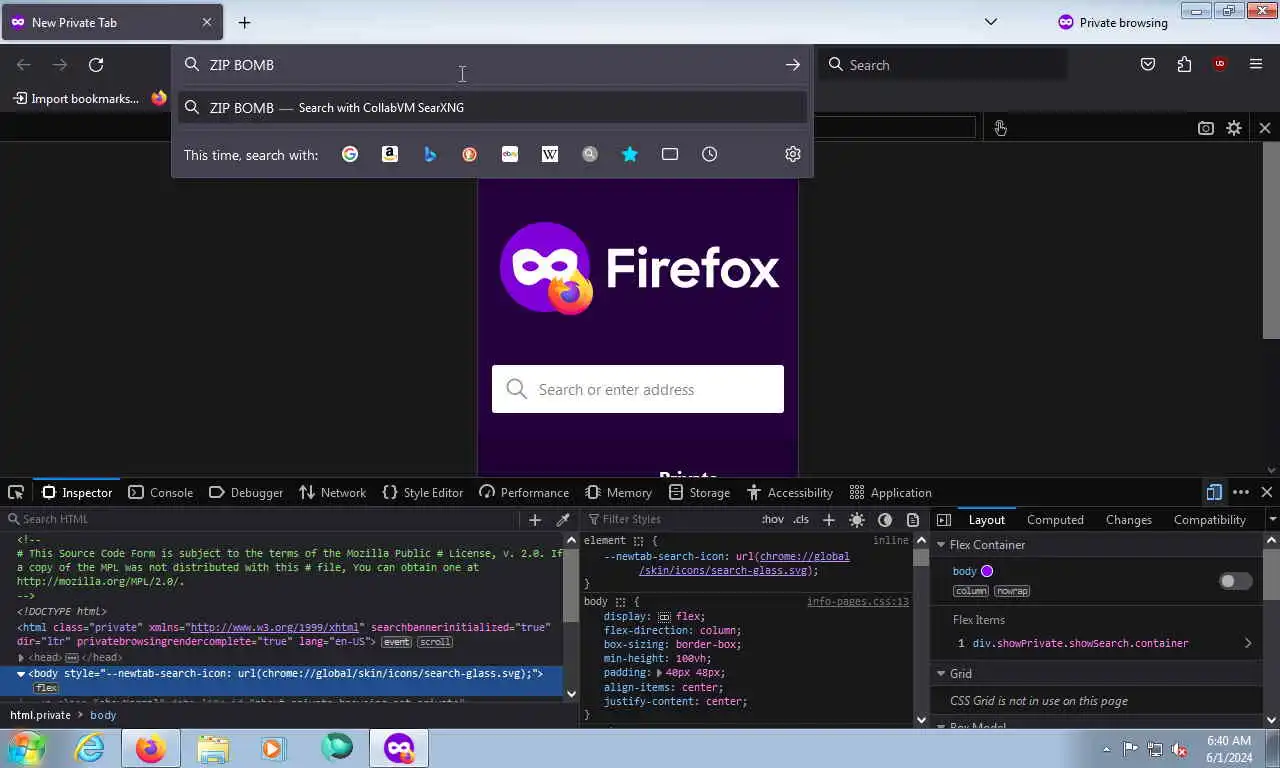This screenshot has width=1280, height=768.
Task: Search open tabs via tab icon
Action: tap(670, 154)
